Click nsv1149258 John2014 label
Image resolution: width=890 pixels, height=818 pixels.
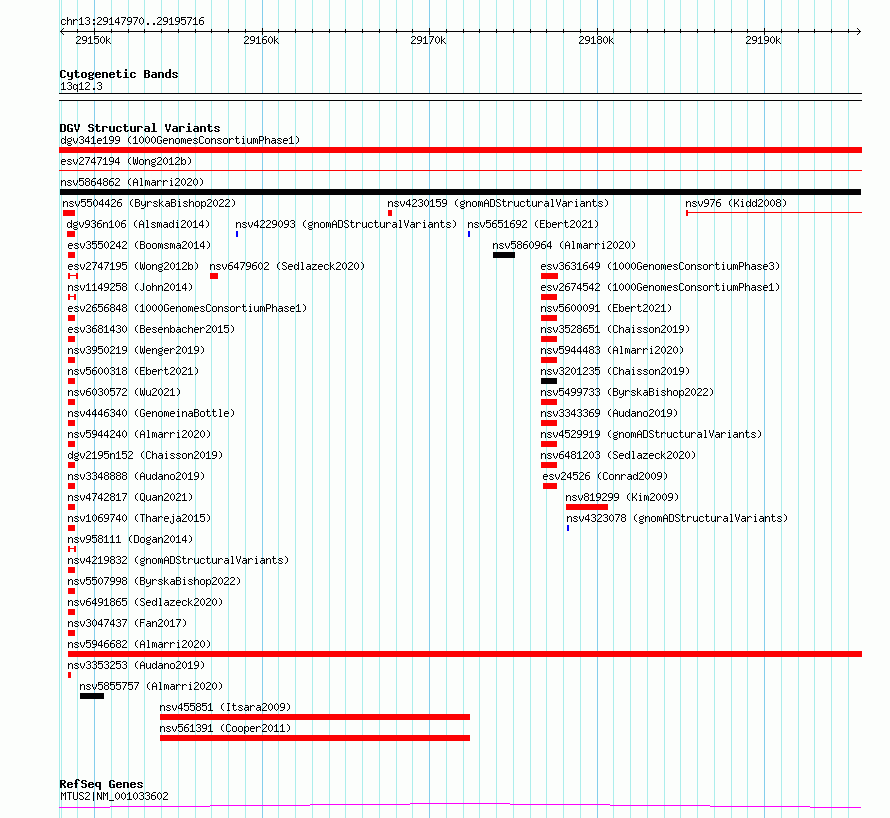pyautogui.click(x=130, y=287)
